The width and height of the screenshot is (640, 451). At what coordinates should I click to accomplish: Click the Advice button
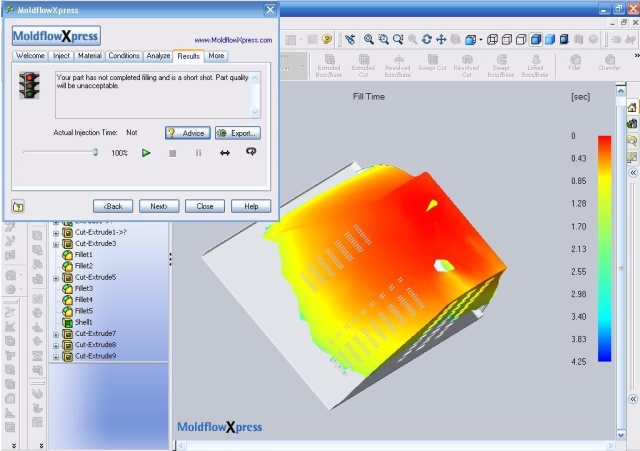(x=188, y=133)
